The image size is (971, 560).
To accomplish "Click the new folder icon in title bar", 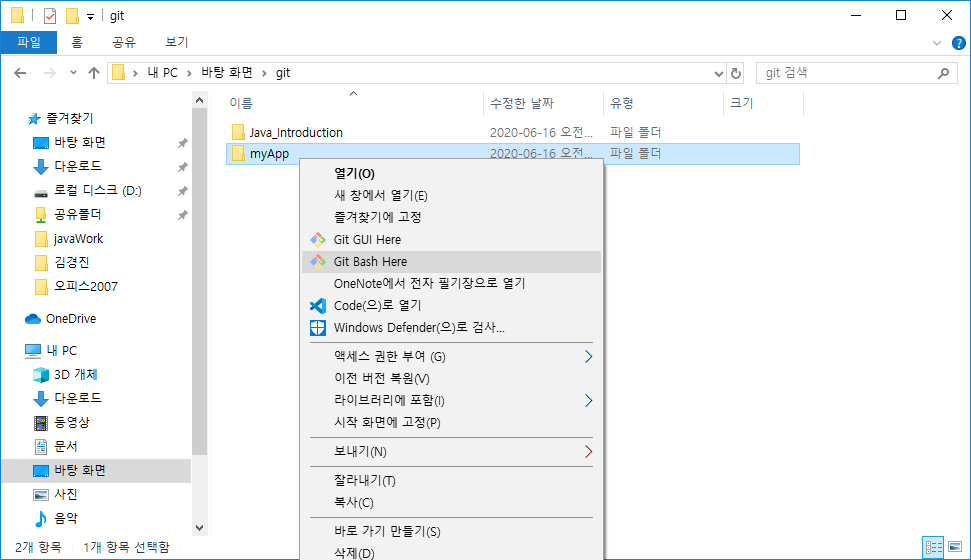I will pyautogui.click(x=72, y=15).
